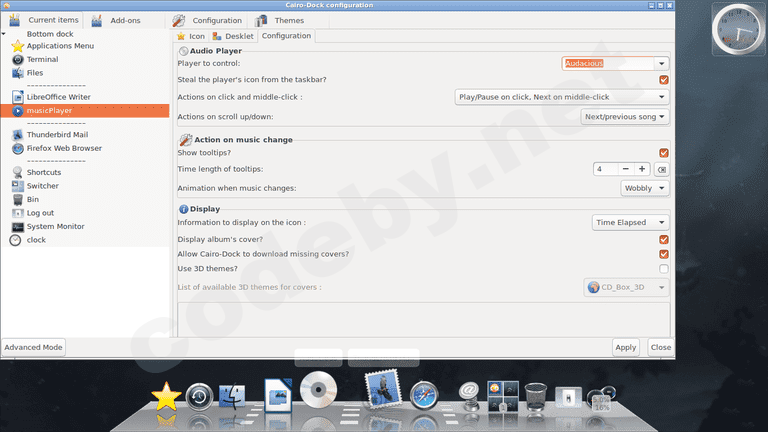The width and height of the screenshot is (768, 432).
Task: Click the Advanced Mode button
Action: pos(33,347)
